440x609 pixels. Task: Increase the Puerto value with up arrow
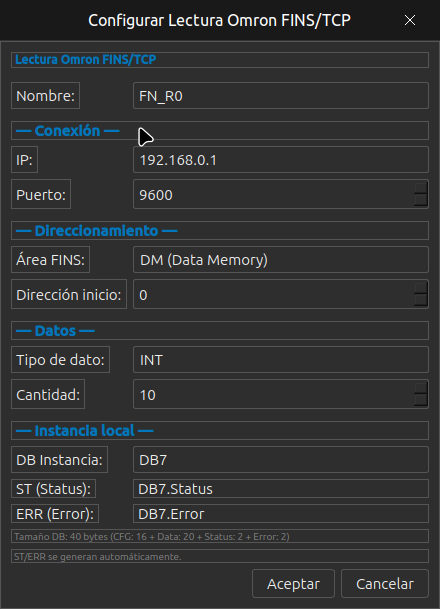point(421,188)
